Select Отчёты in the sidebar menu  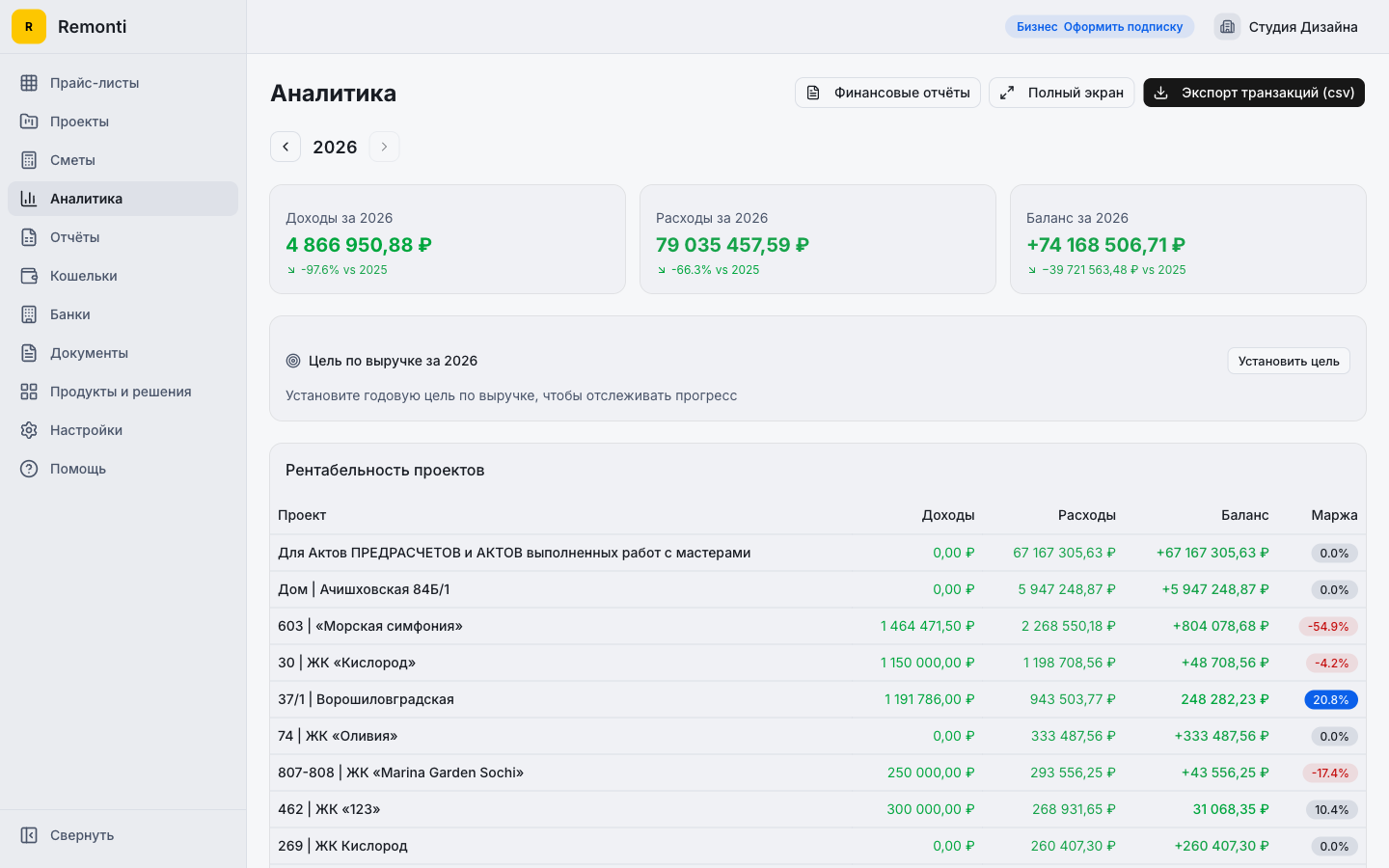(x=74, y=237)
